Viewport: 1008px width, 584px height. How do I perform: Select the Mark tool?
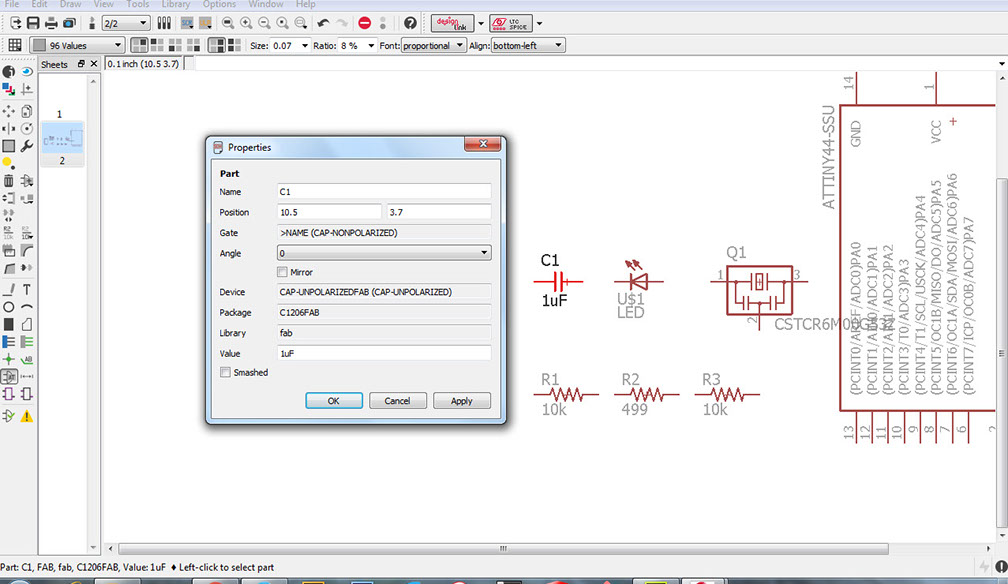pos(26,89)
